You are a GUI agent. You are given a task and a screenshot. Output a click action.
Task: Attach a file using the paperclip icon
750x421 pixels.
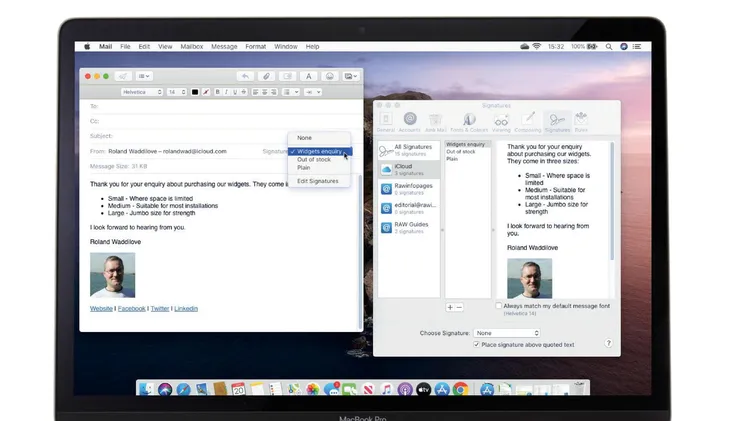click(266, 76)
